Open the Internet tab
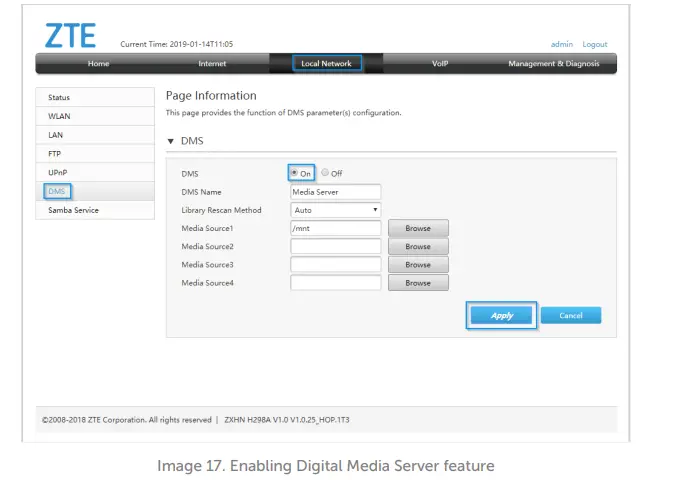Screen dimensions: 687x480 212,64
